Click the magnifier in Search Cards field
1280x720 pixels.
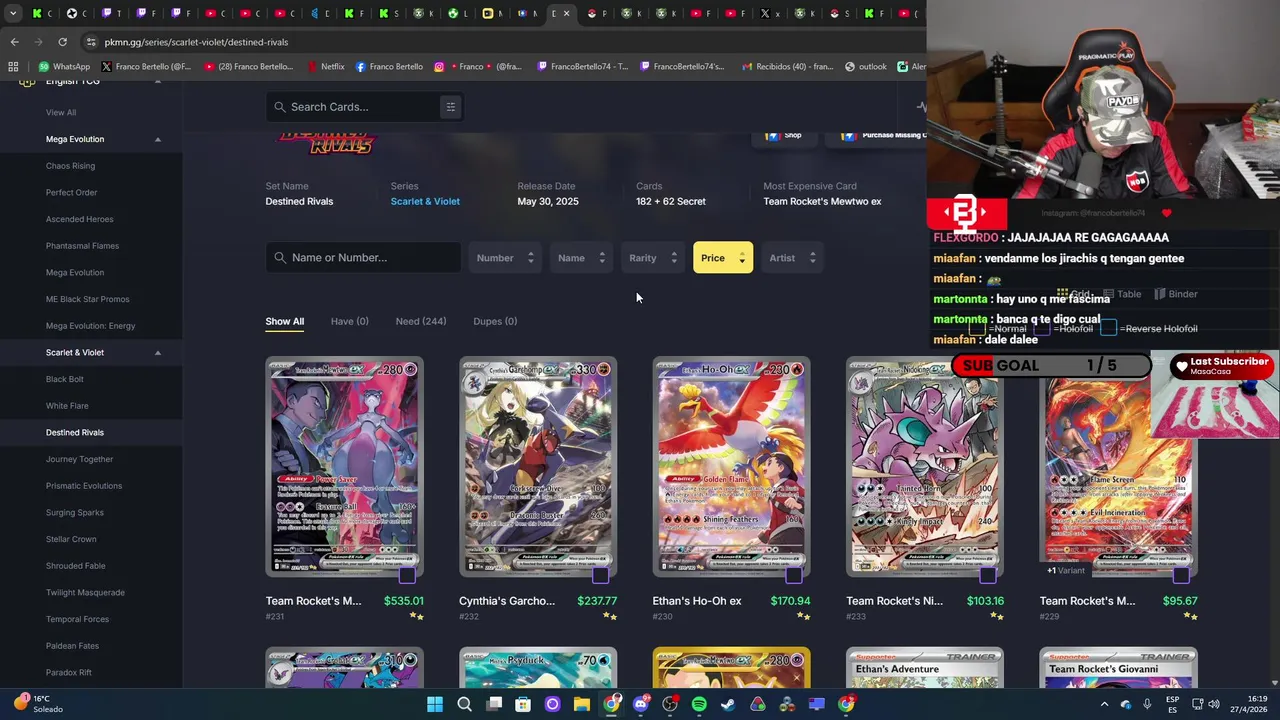(x=280, y=107)
